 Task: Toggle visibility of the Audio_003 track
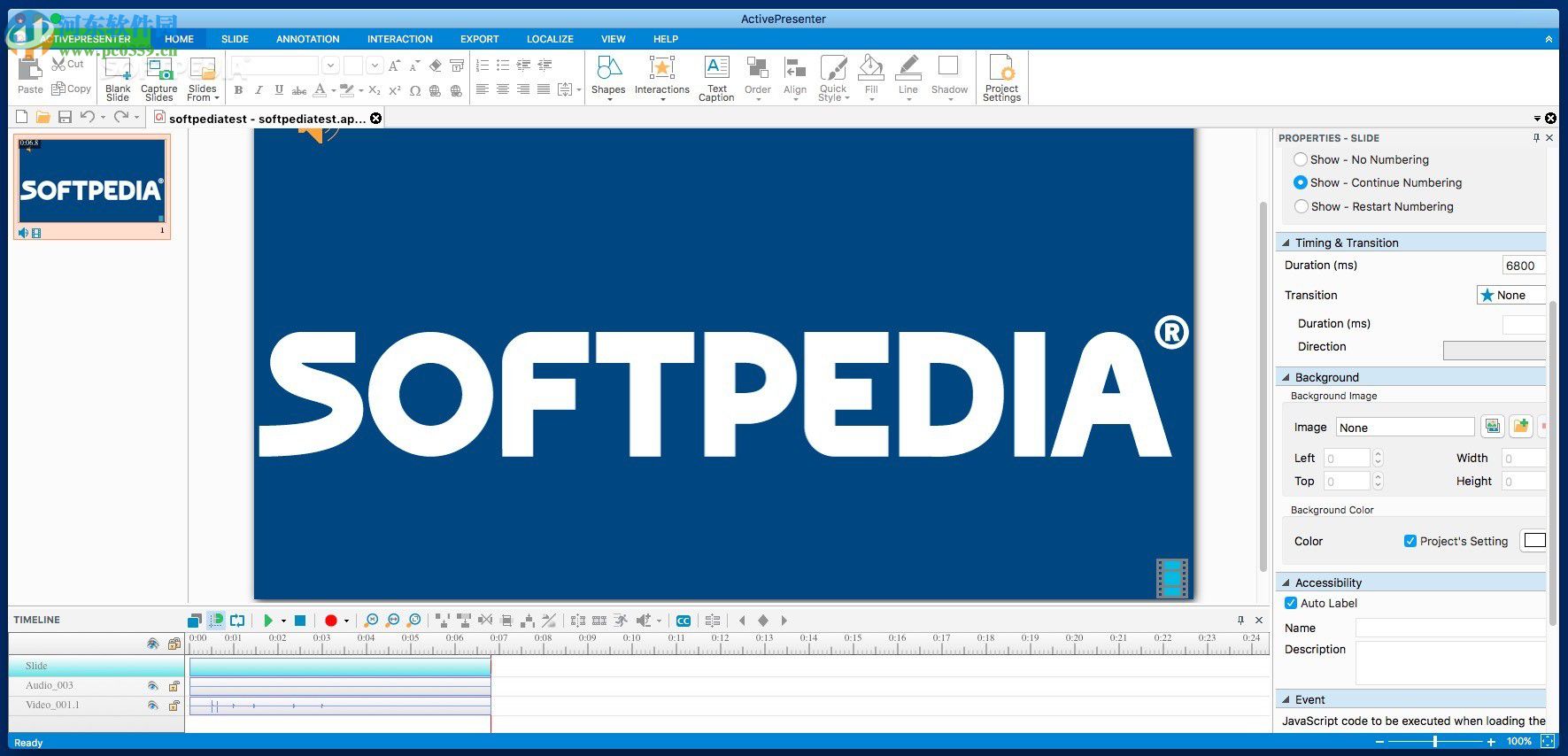(153, 685)
